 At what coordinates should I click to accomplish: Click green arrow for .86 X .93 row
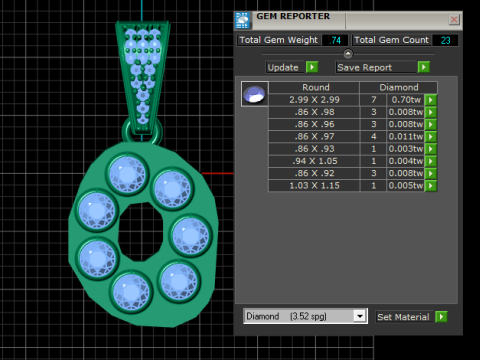pyautogui.click(x=431, y=149)
